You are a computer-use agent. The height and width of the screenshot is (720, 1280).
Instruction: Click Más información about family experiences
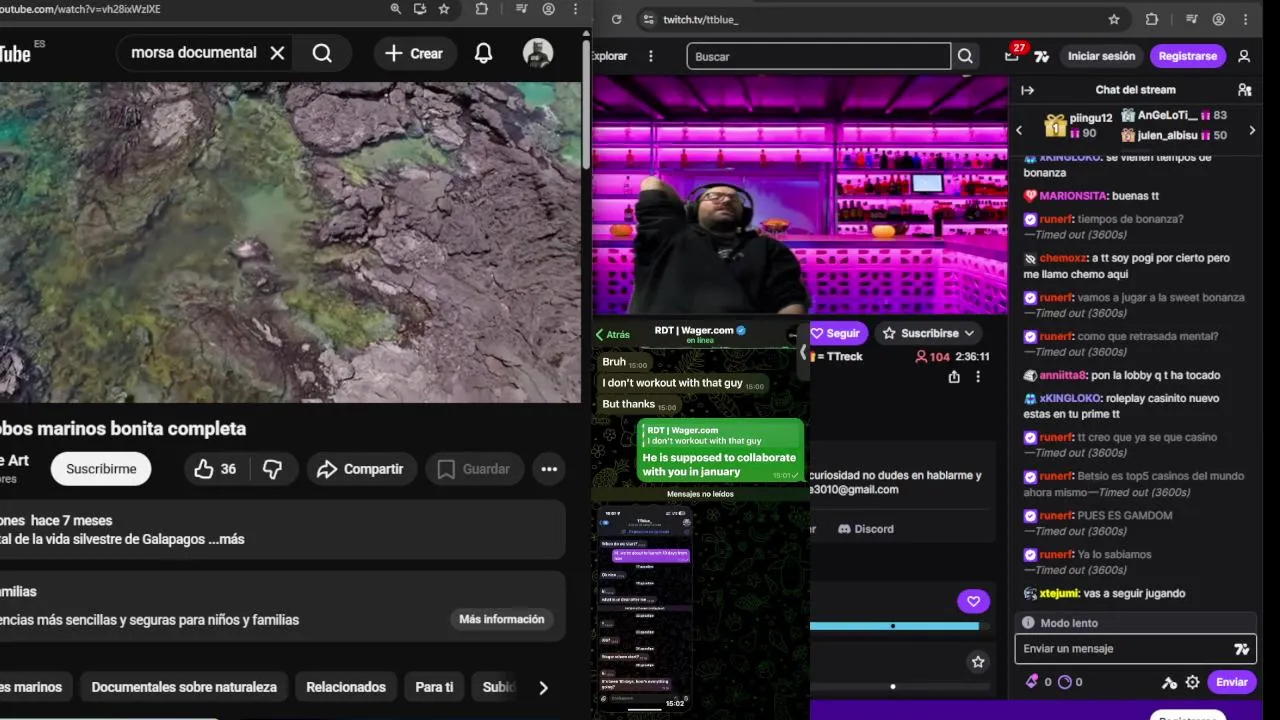[502, 619]
